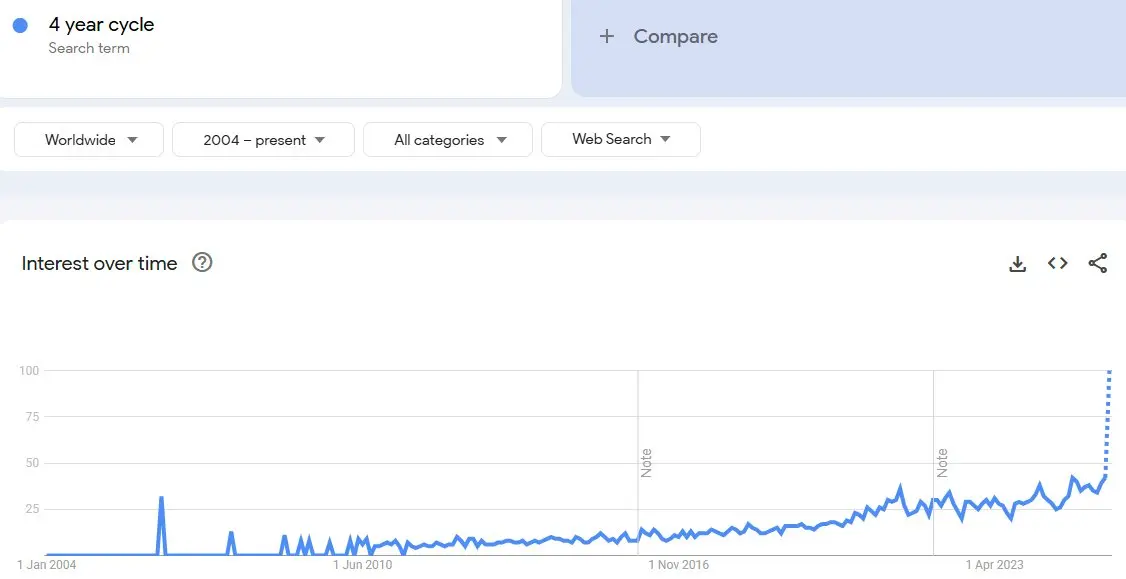Change the Web Search type dropdown

pos(620,139)
